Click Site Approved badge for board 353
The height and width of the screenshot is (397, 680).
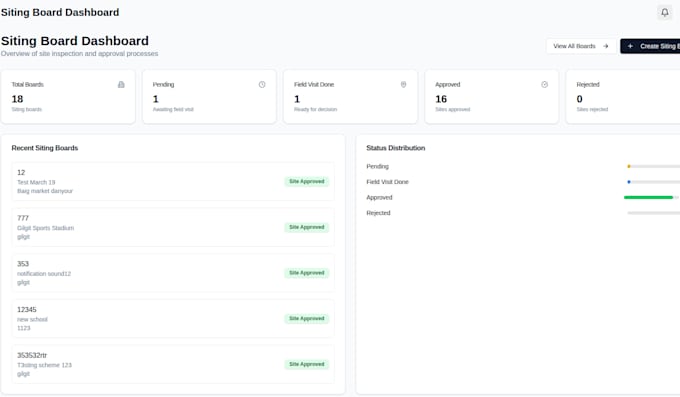click(x=307, y=273)
